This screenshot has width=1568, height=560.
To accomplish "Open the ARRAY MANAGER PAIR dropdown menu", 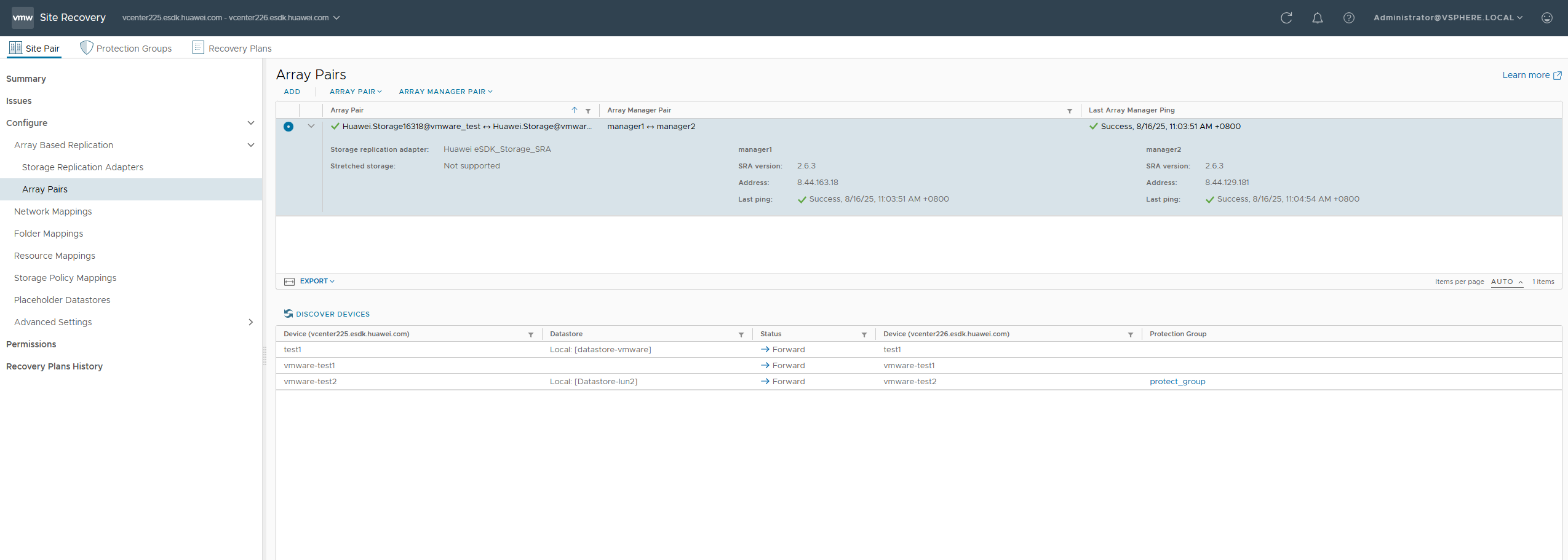I will pyautogui.click(x=445, y=92).
